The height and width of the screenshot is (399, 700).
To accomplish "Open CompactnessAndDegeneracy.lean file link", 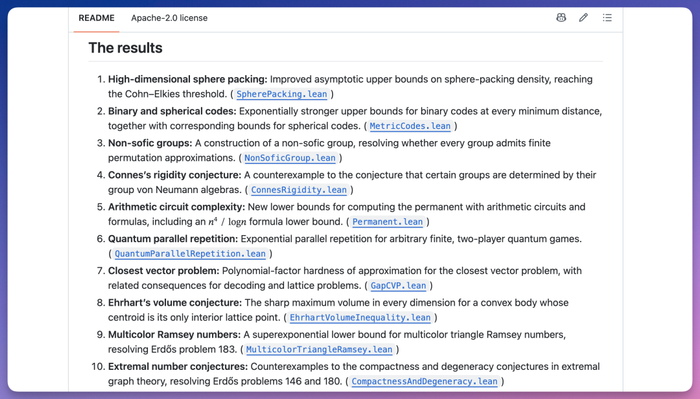I will click(x=425, y=382).
